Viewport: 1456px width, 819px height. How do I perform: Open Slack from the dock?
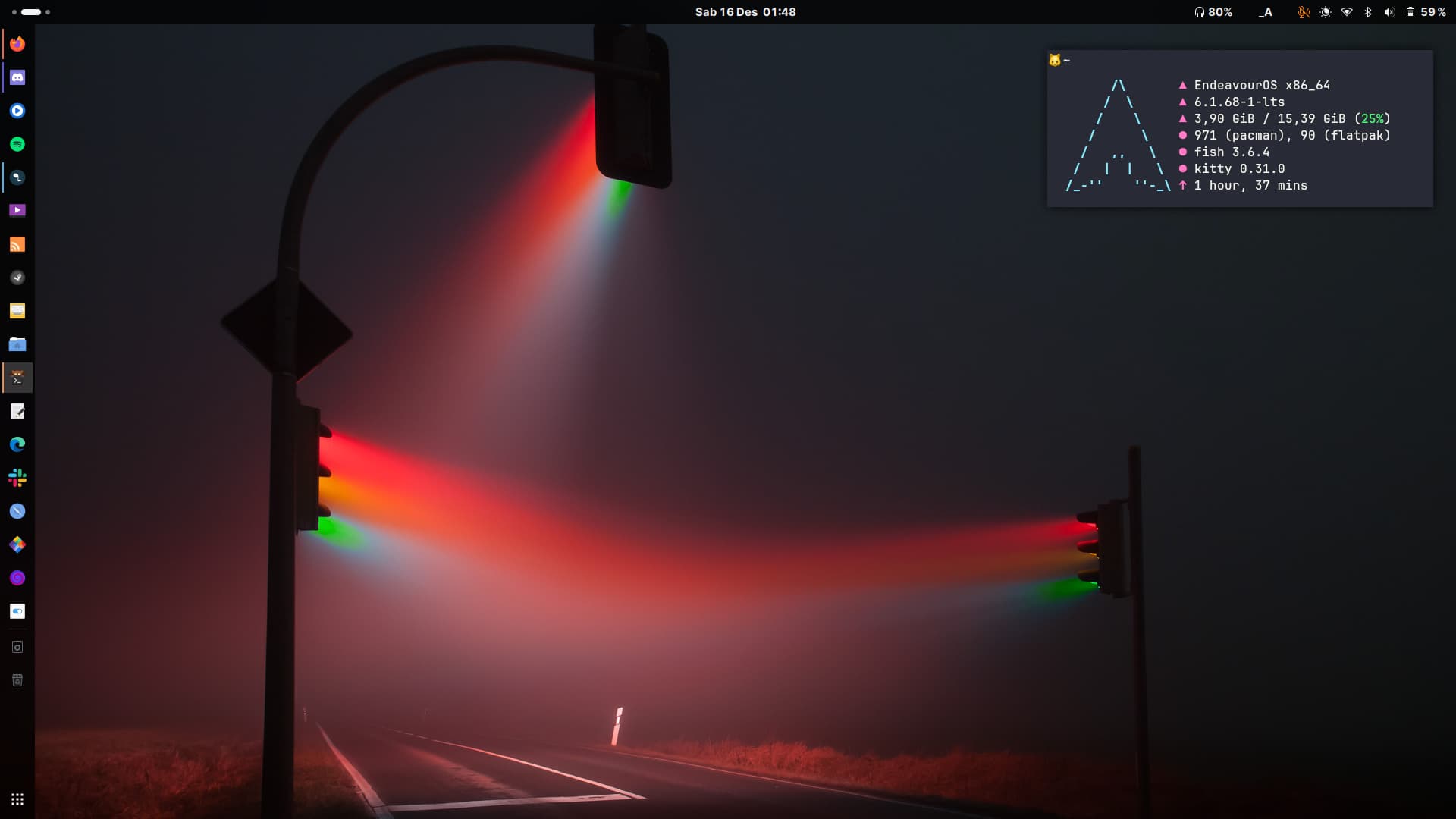(17, 478)
